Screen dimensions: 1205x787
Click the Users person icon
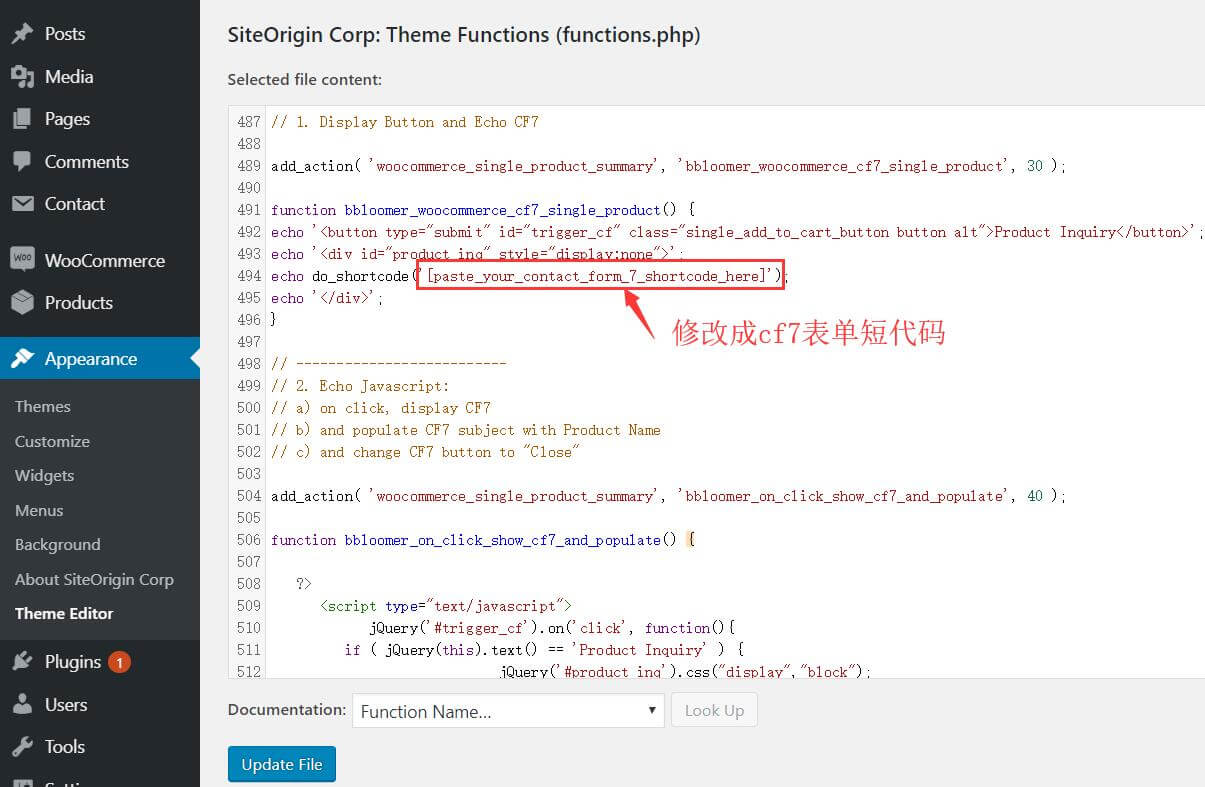point(22,705)
